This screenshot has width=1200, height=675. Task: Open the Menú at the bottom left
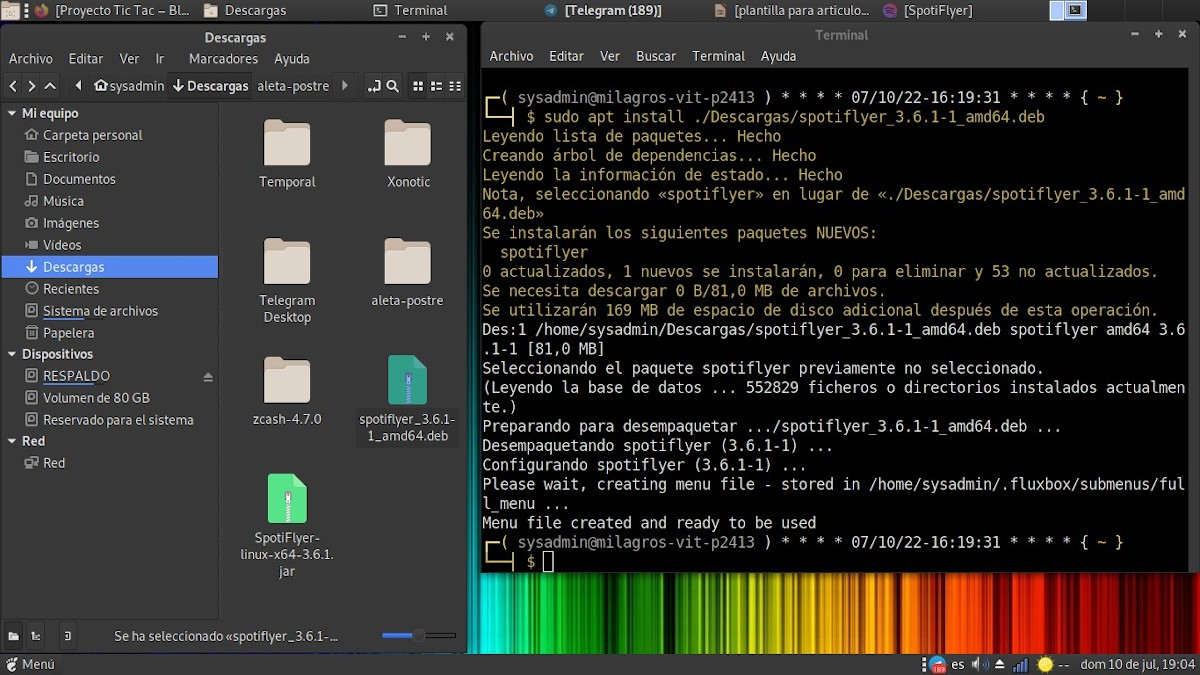[33, 664]
